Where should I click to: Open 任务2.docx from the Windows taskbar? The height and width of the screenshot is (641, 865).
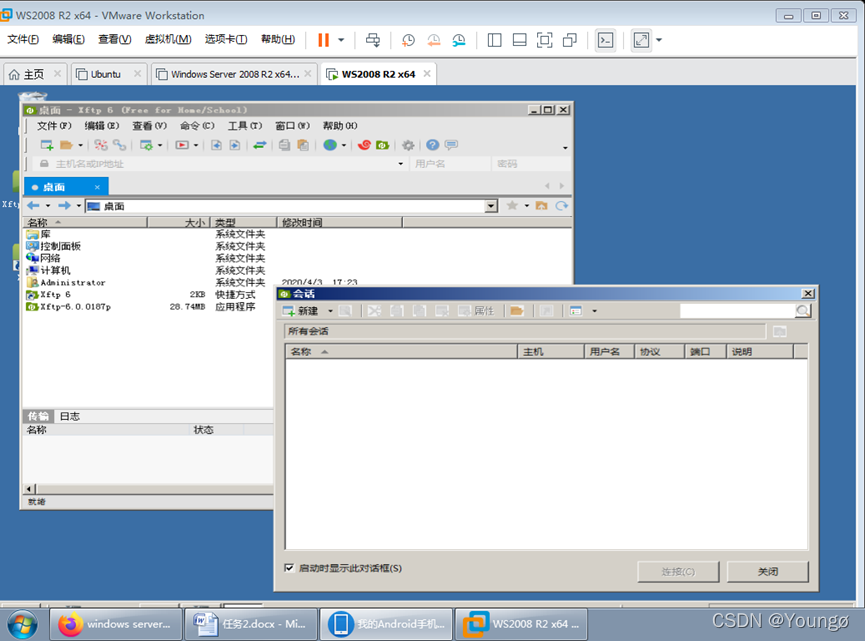[251, 624]
